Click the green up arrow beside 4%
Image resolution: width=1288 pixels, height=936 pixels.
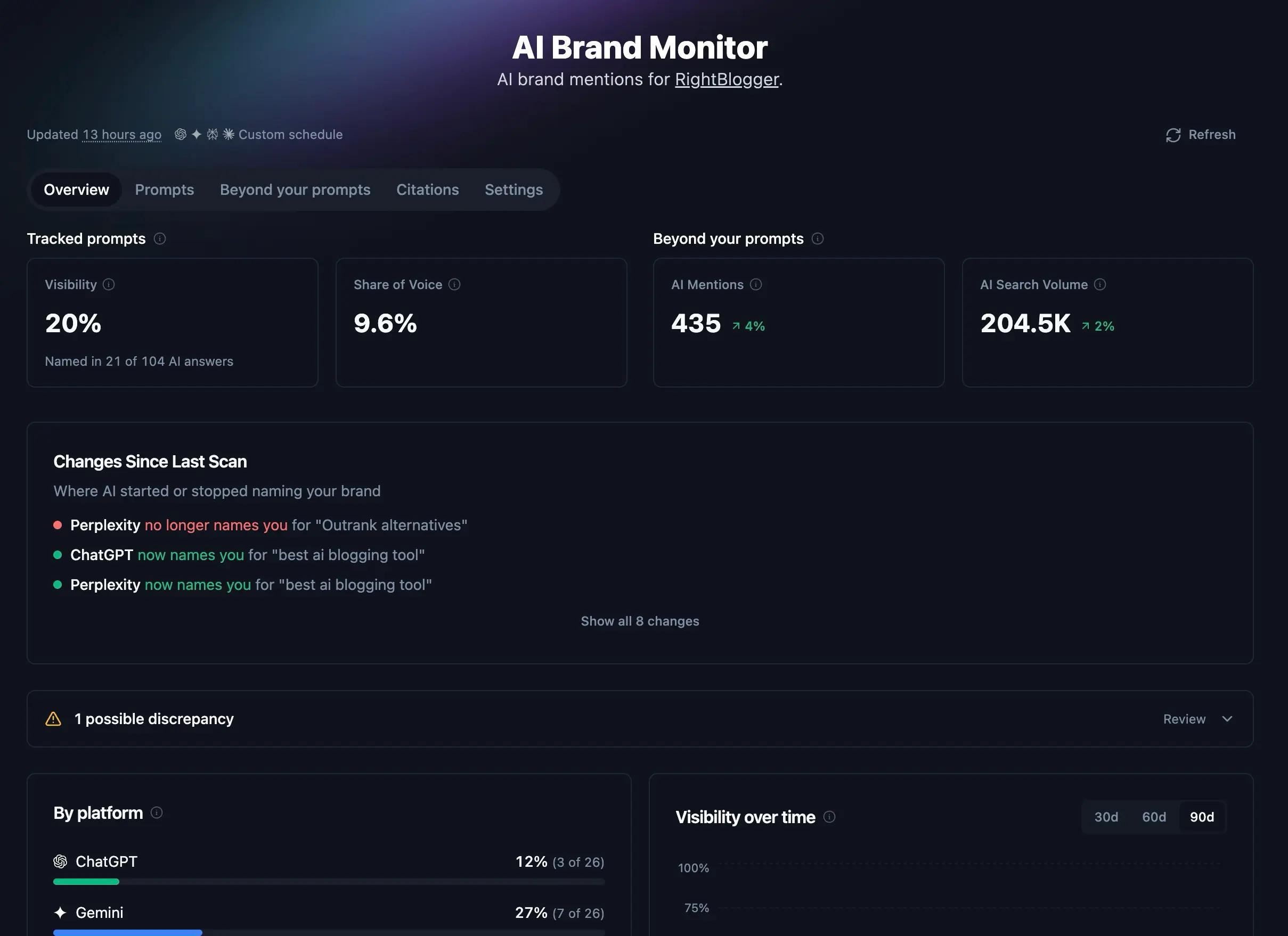[x=736, y=326]
